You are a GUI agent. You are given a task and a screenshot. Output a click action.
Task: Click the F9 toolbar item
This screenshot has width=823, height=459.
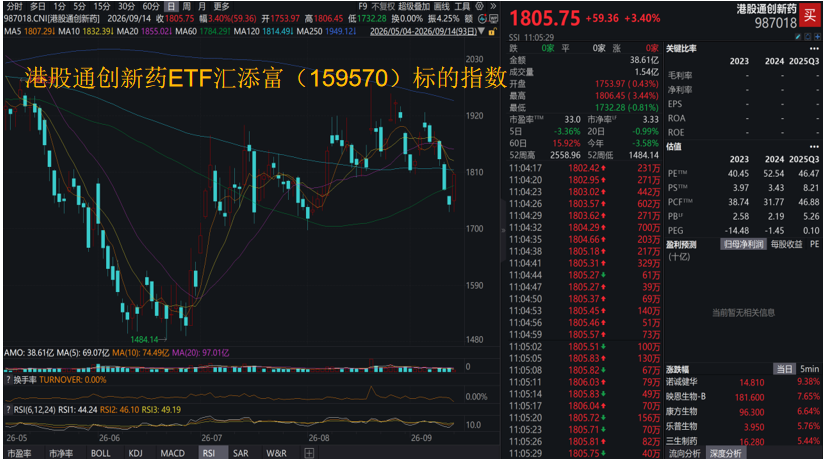pyautogui.click(x=363, y=6)
